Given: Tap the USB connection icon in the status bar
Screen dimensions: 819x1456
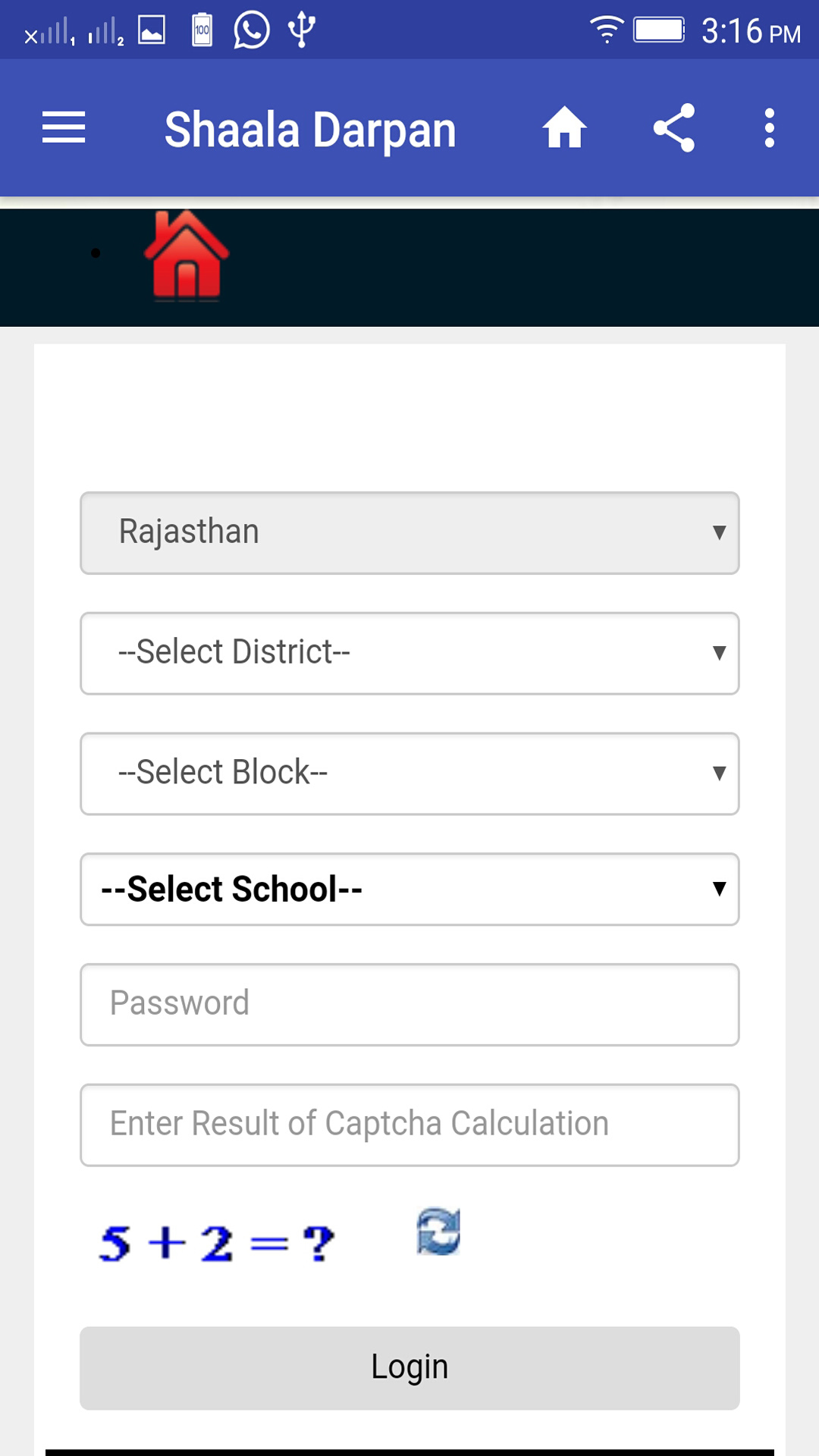Looking at the screenshot, I should (x=302, y=29).
